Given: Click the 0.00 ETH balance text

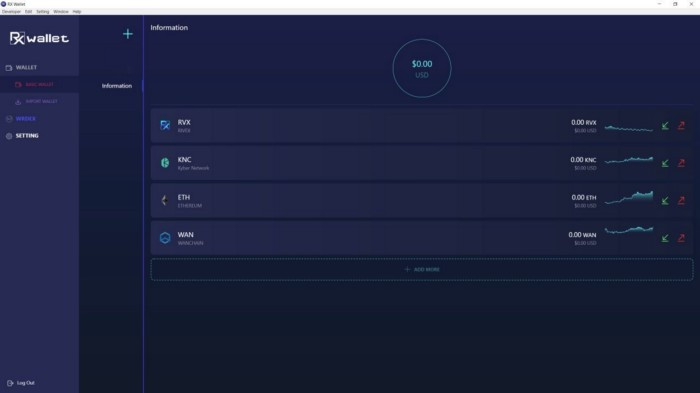Looking at the screenshot, I should pyautogui.click(x=584, y=197).
